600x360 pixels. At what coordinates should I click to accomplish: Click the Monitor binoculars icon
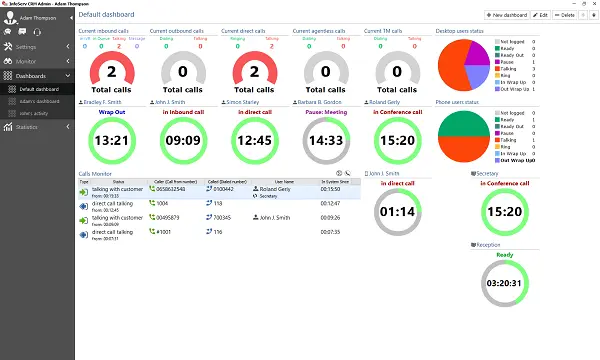point(8,61)
